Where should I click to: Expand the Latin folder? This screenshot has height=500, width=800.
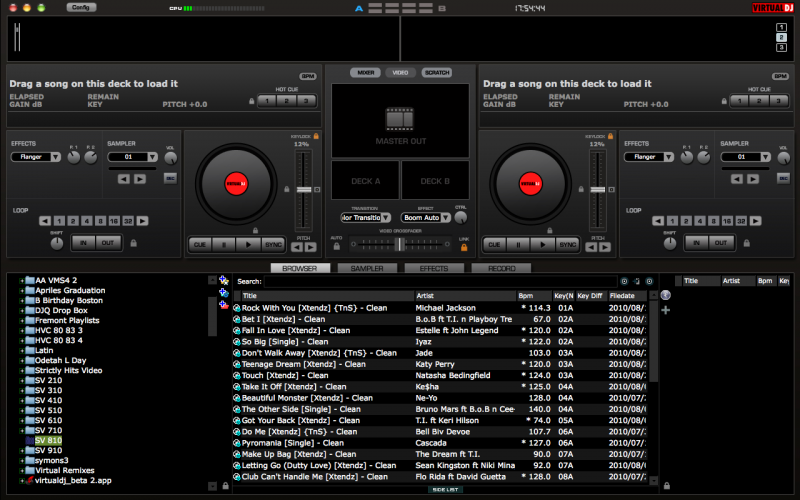(21, 351)
